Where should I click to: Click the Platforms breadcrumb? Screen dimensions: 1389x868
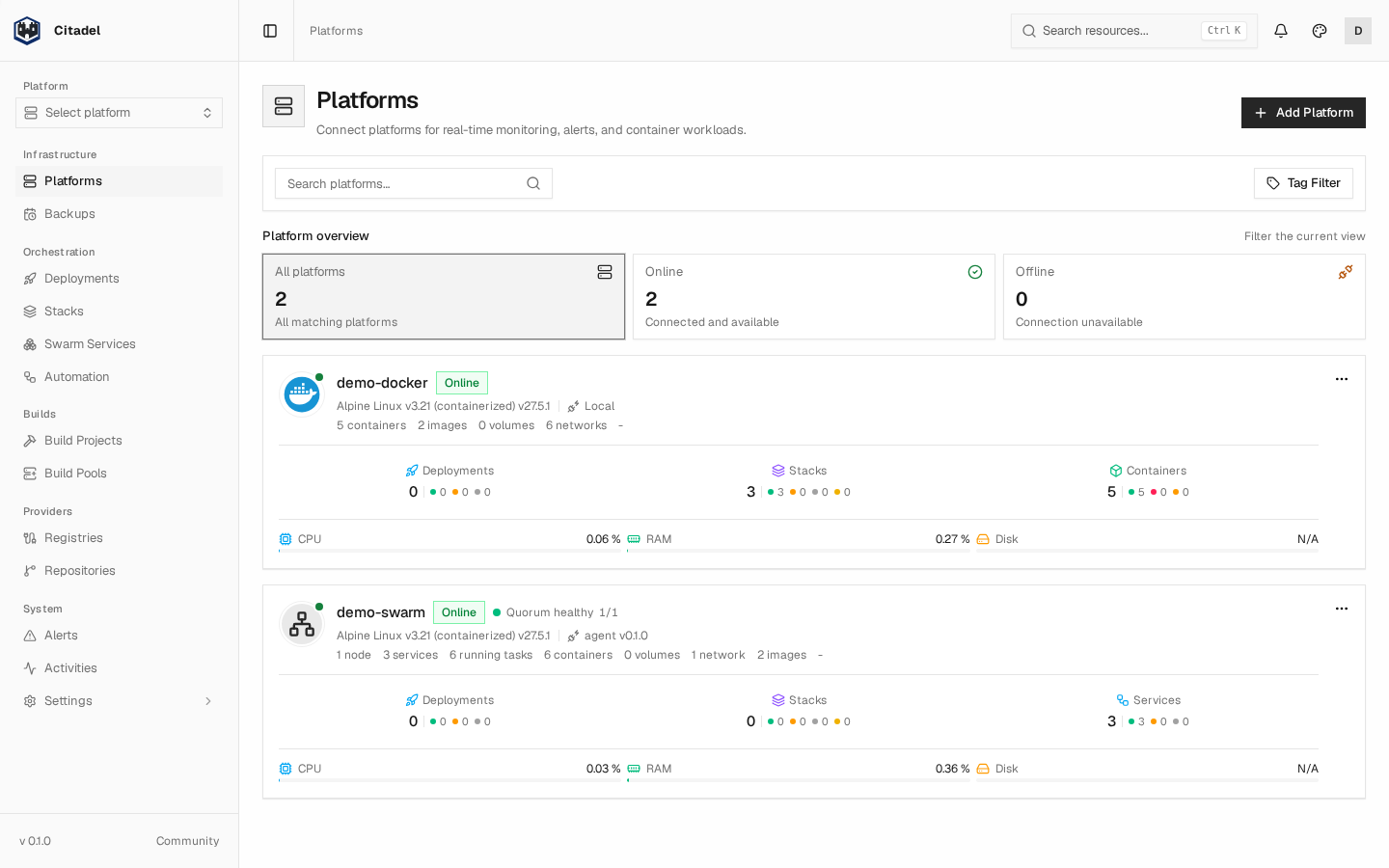pos(337,31)
